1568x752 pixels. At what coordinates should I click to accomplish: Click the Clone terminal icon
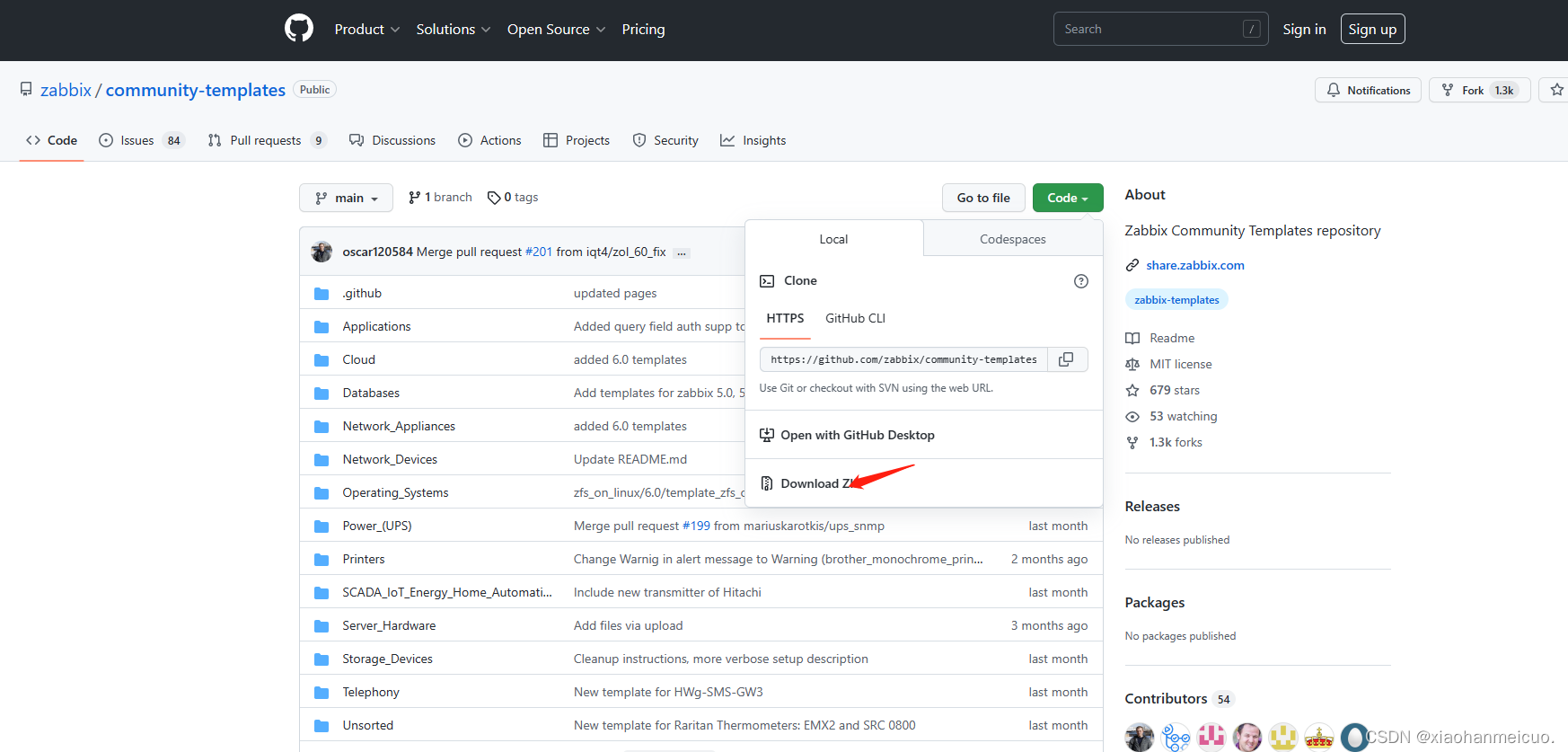[x=767, y=281]
